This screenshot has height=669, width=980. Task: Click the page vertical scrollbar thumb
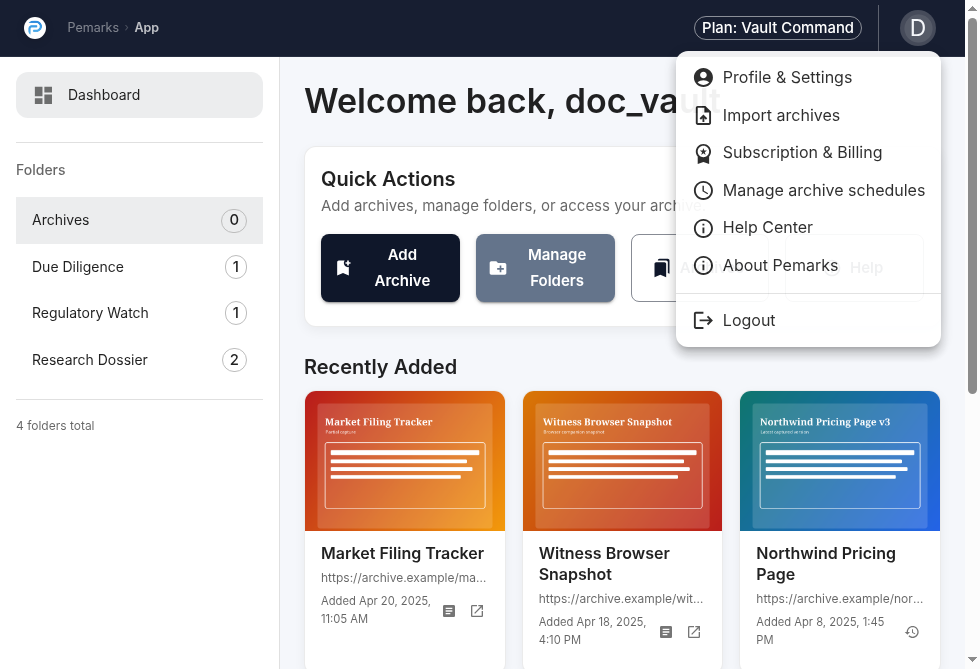[972, 206]
